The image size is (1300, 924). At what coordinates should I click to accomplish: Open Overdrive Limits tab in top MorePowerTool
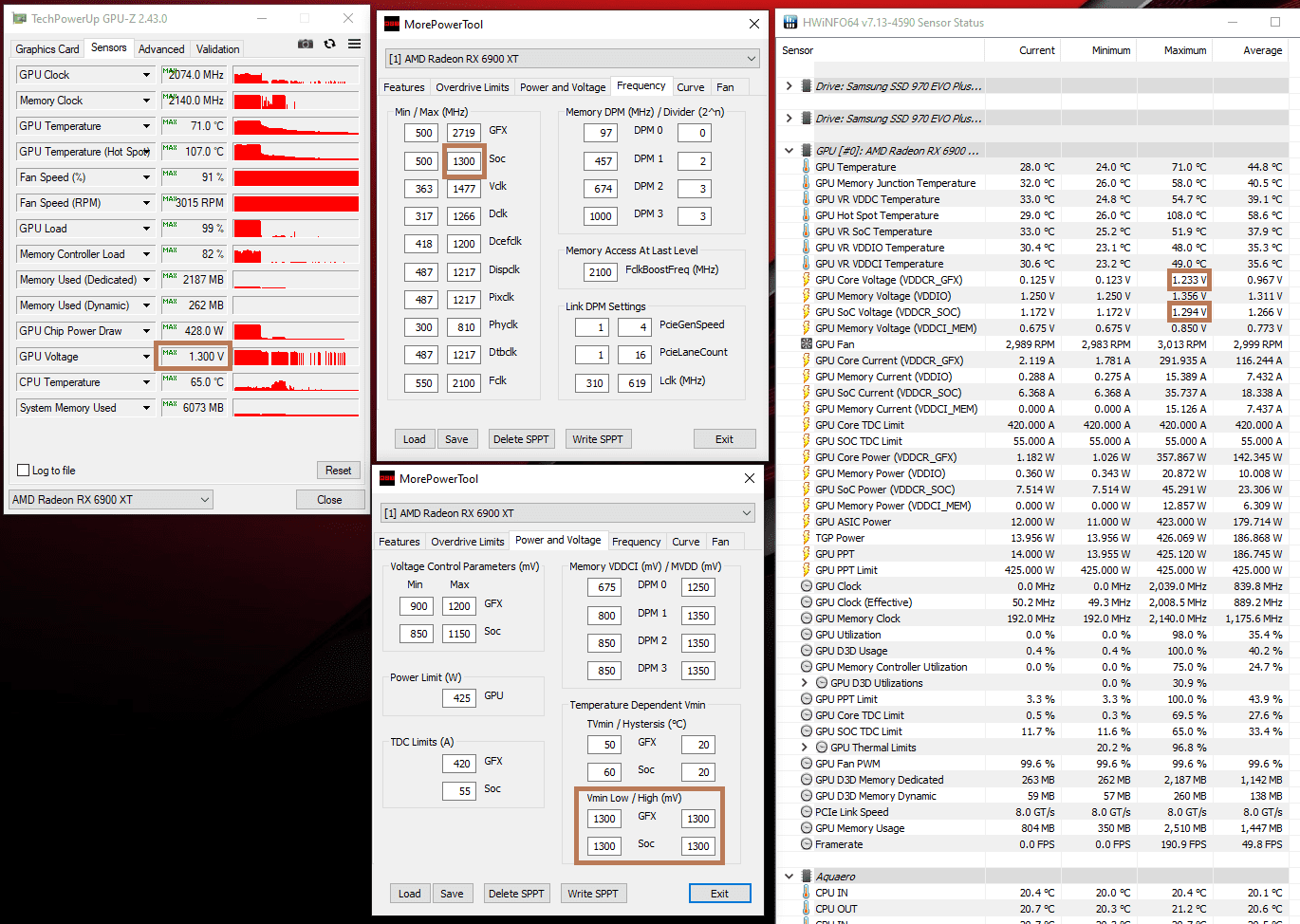tap(473, 87)
